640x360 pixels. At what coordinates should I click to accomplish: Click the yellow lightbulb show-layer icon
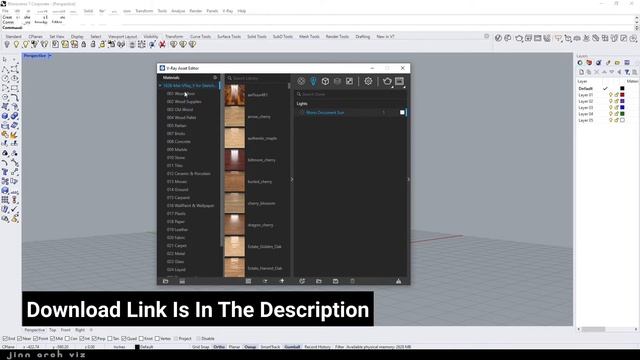(16, 44)
